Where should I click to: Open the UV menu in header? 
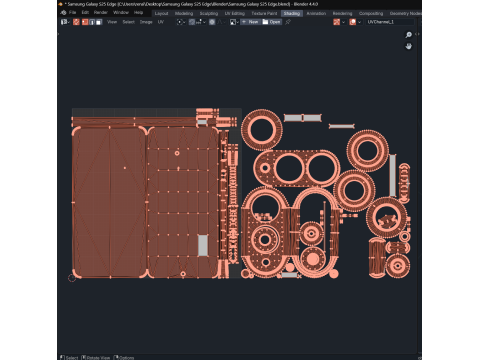(x=161, y=22)
